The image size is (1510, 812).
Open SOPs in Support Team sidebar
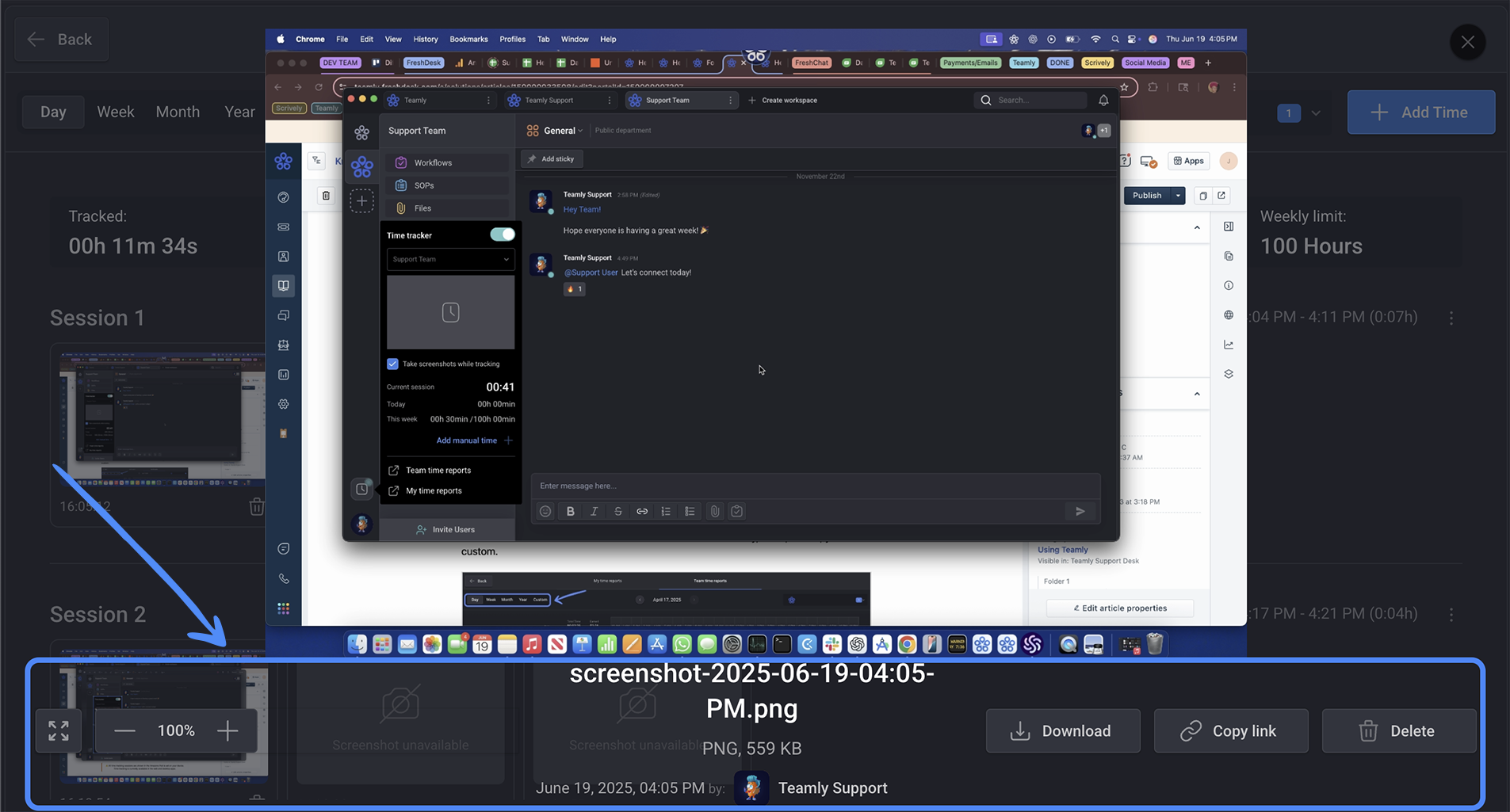point(448,185)
